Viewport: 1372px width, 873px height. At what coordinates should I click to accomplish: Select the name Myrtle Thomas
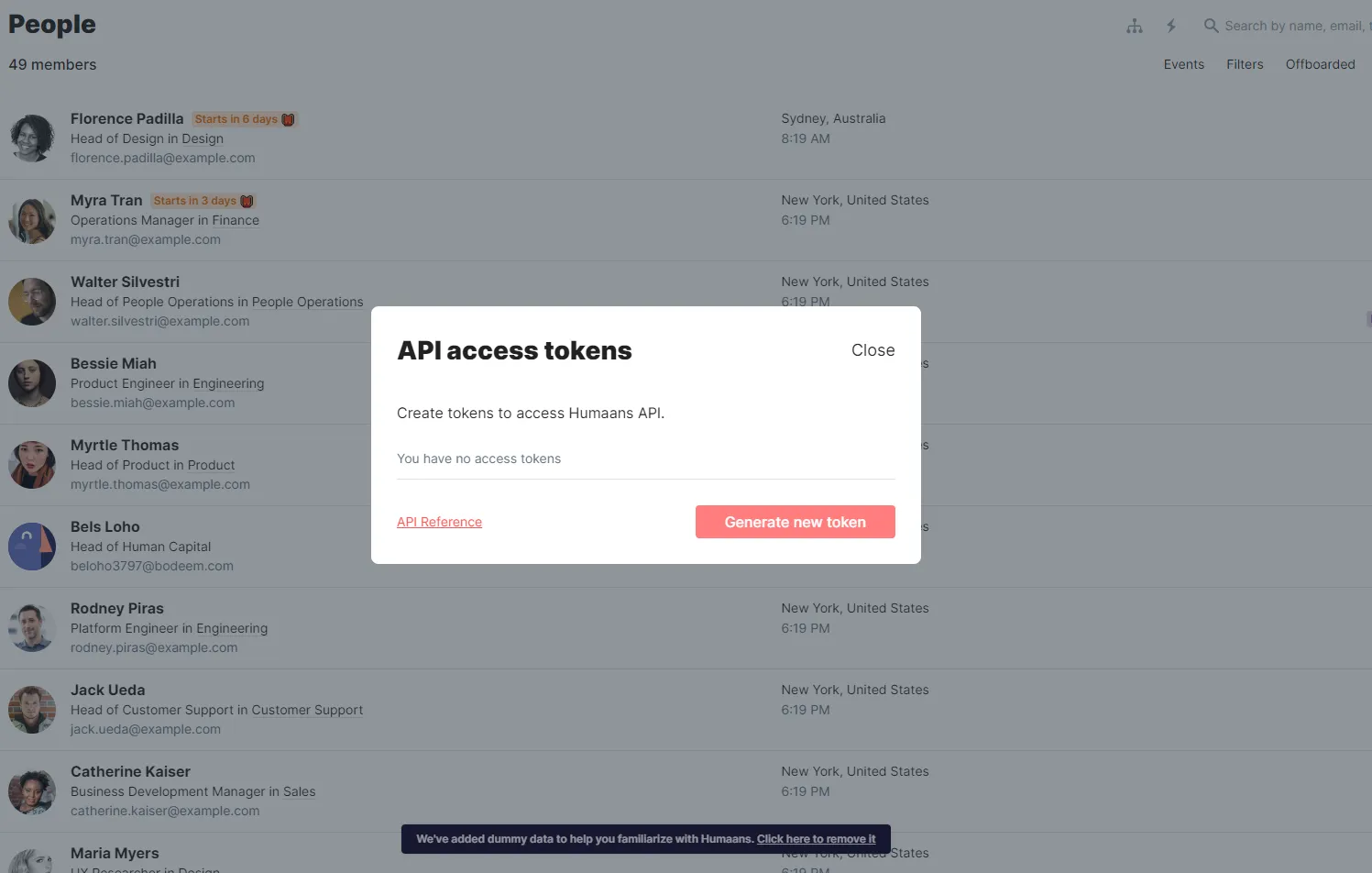click(125, 445)
